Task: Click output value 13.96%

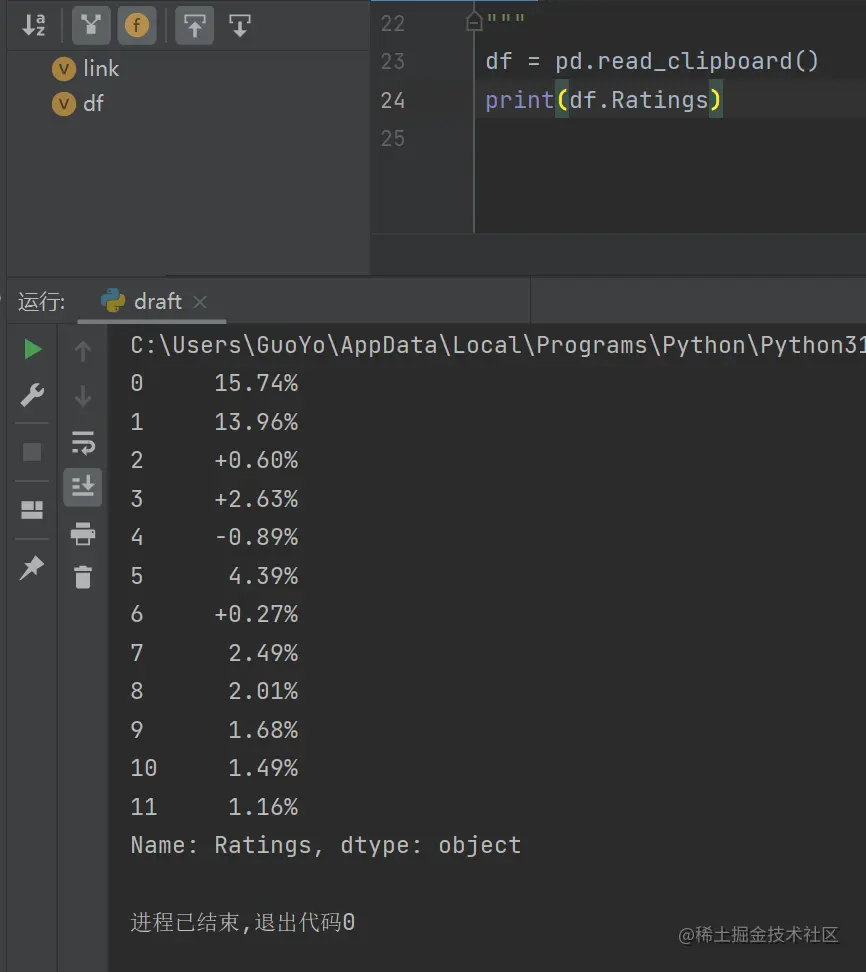Action: click(257, 422)
